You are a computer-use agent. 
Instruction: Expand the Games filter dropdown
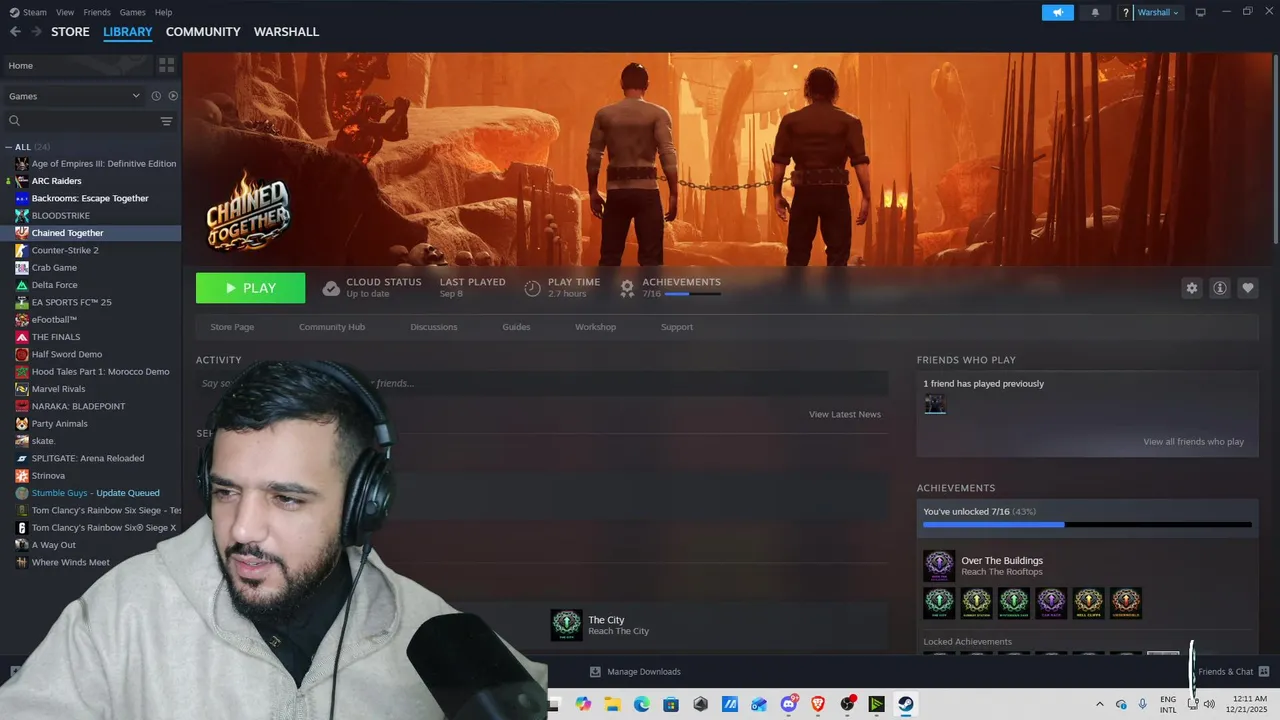pos(74,96)
